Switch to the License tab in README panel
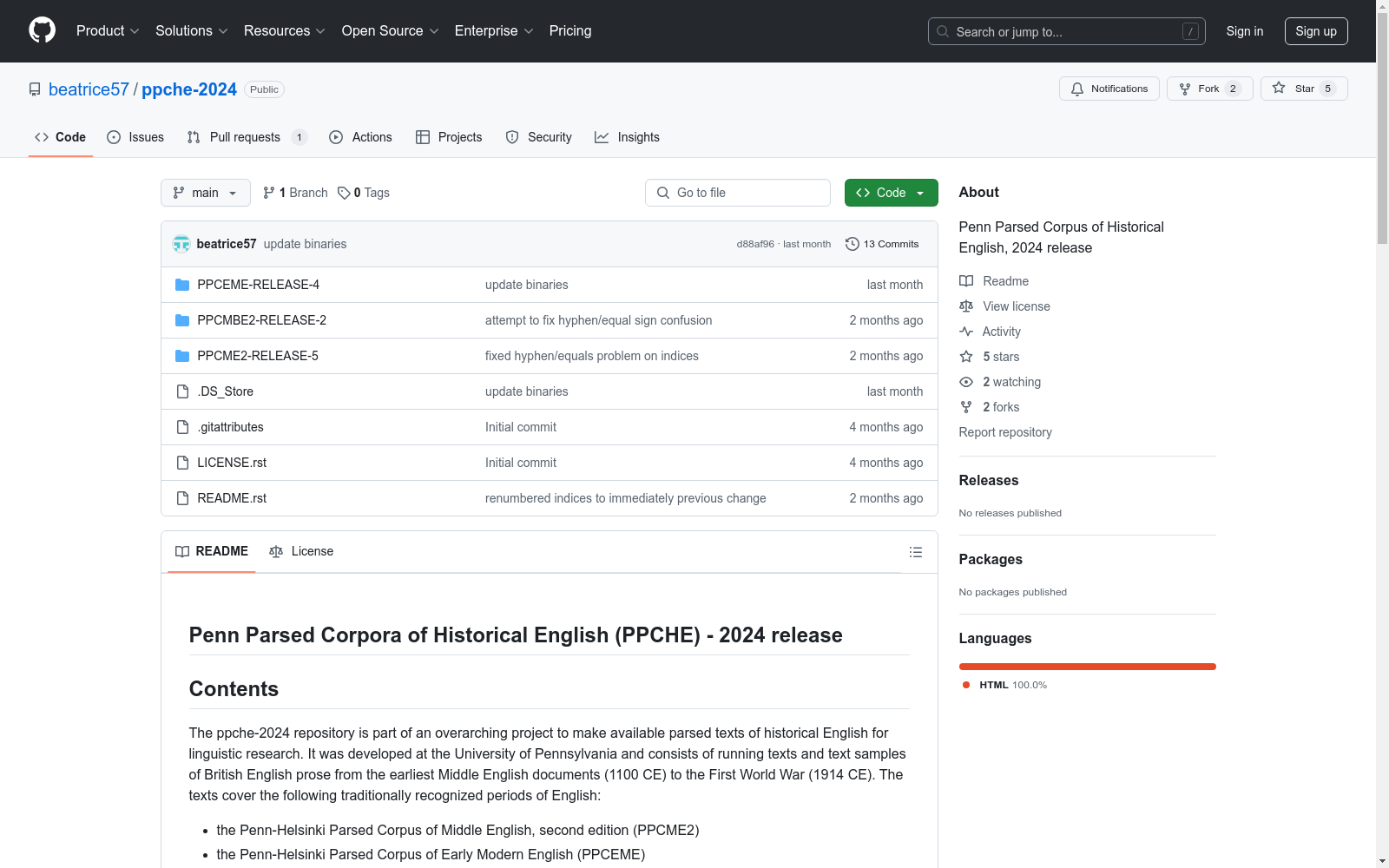1389x868 pixels. (x=302, y=551)
